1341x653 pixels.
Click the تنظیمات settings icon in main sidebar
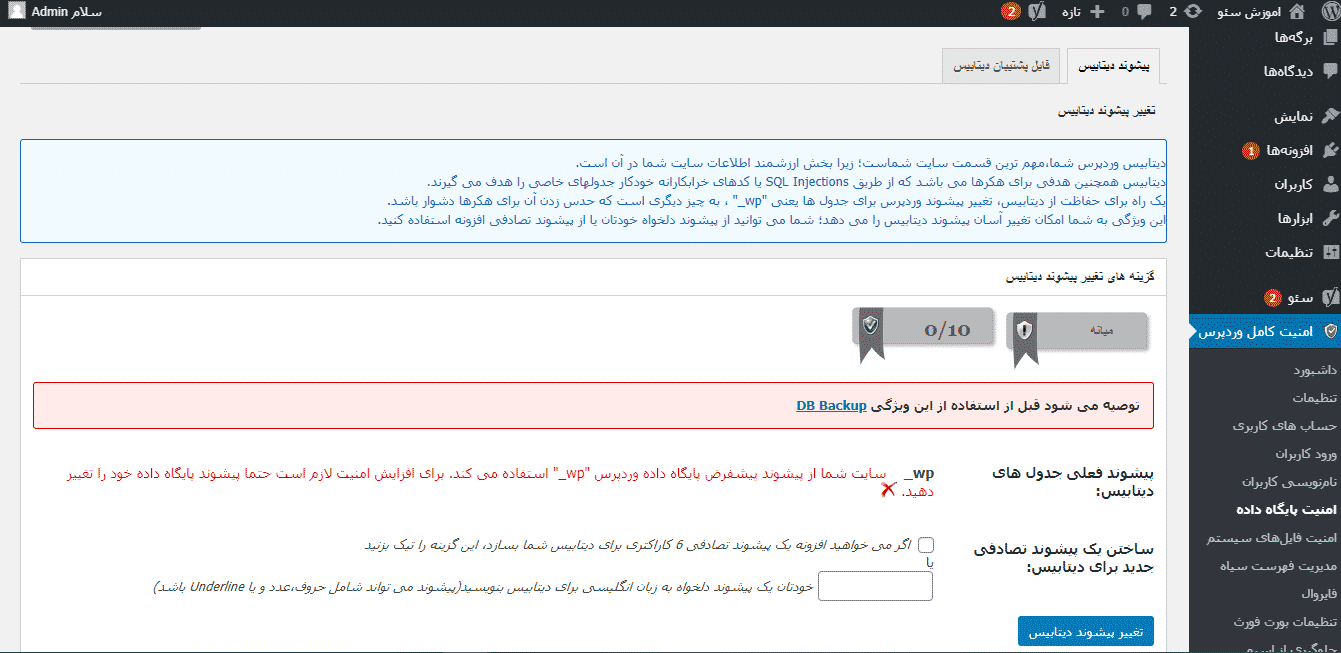(x=1330, y=252)
